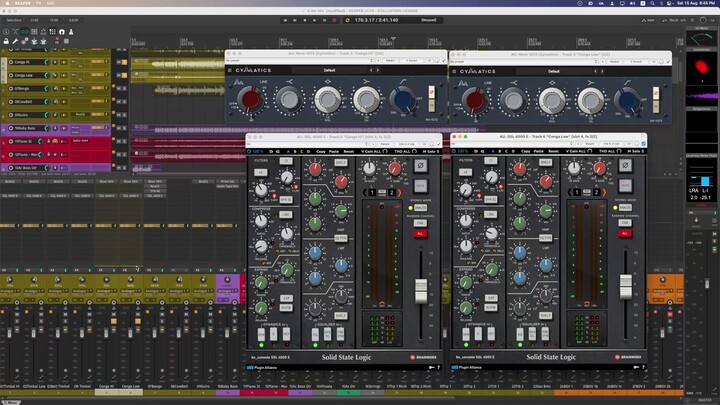Toggle Equaliser EQ in switch, Conga Hi SSL
The width and height of the screenshot is (720, 405).
315,334
